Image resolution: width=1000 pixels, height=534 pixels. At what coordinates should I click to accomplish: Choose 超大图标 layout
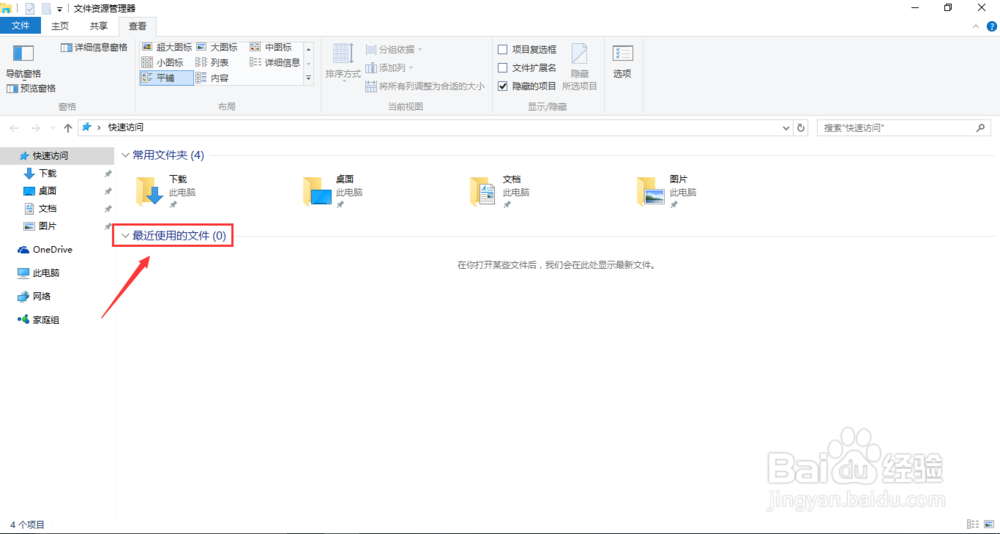pyautogui.click(x=166, y=47)
